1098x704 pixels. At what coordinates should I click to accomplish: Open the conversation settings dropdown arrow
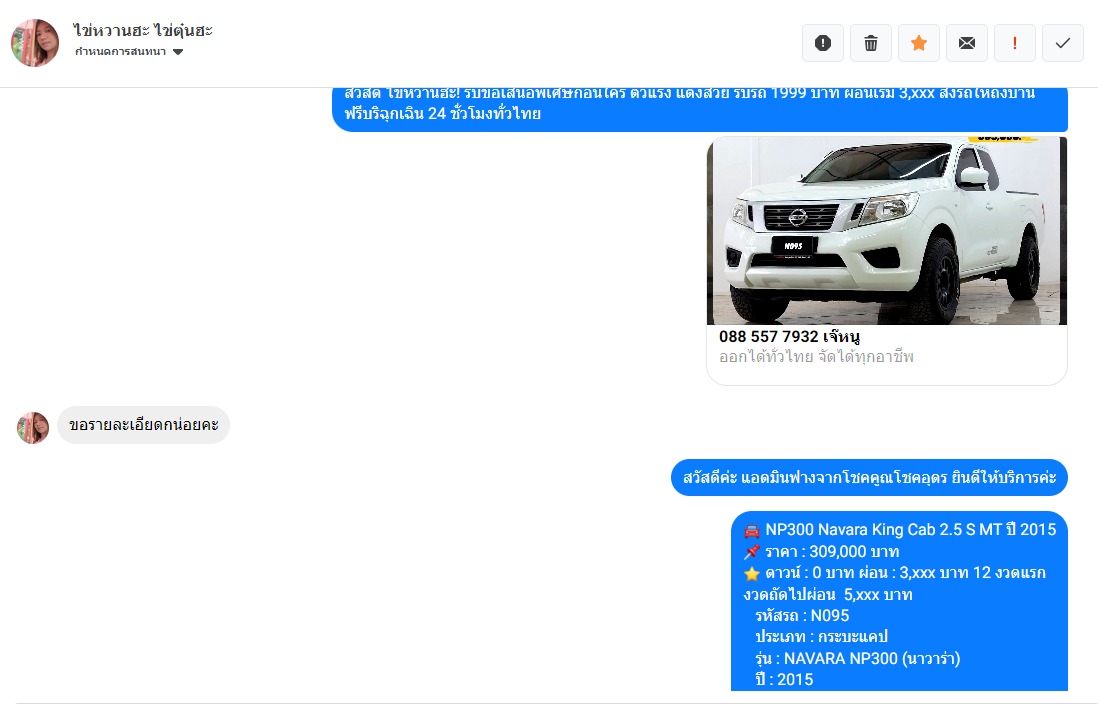178,52
